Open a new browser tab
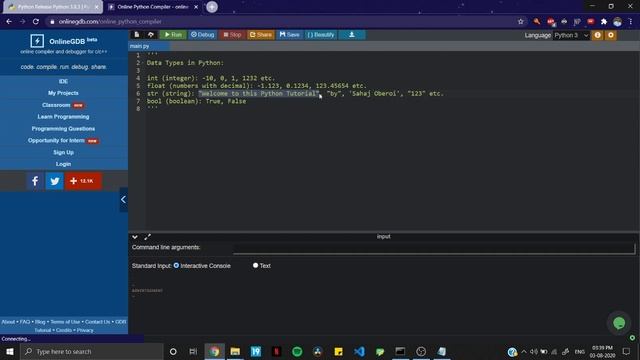The height and width of the screenshot is (360, 640). click(212, 7)
